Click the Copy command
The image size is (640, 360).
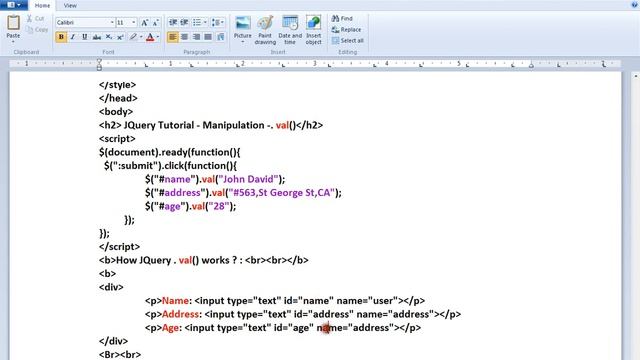(x=37, y=29)
